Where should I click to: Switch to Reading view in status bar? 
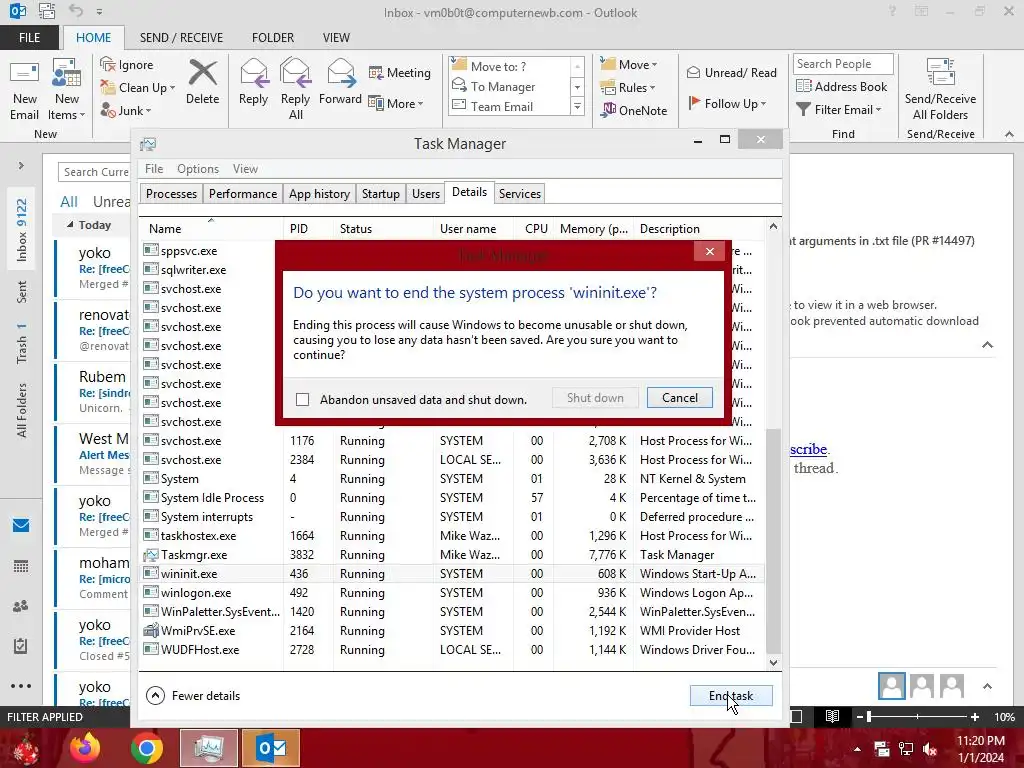pos(832,716)
